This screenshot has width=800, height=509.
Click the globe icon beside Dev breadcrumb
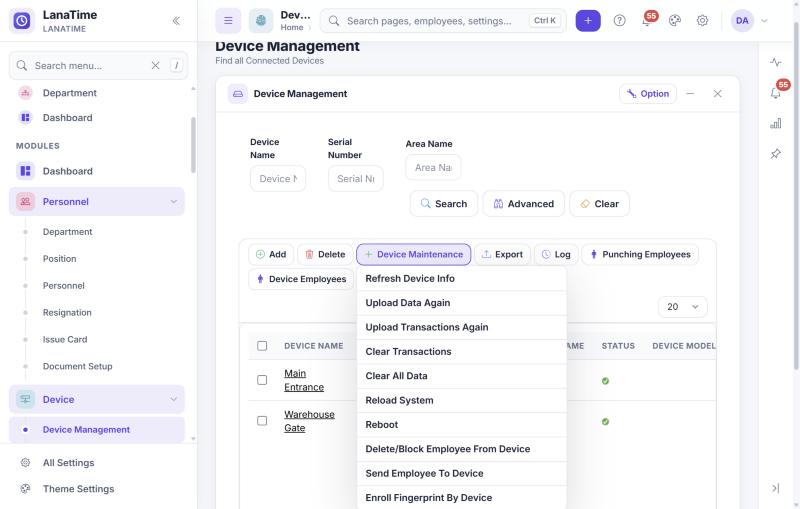click(x=261, y=20)
